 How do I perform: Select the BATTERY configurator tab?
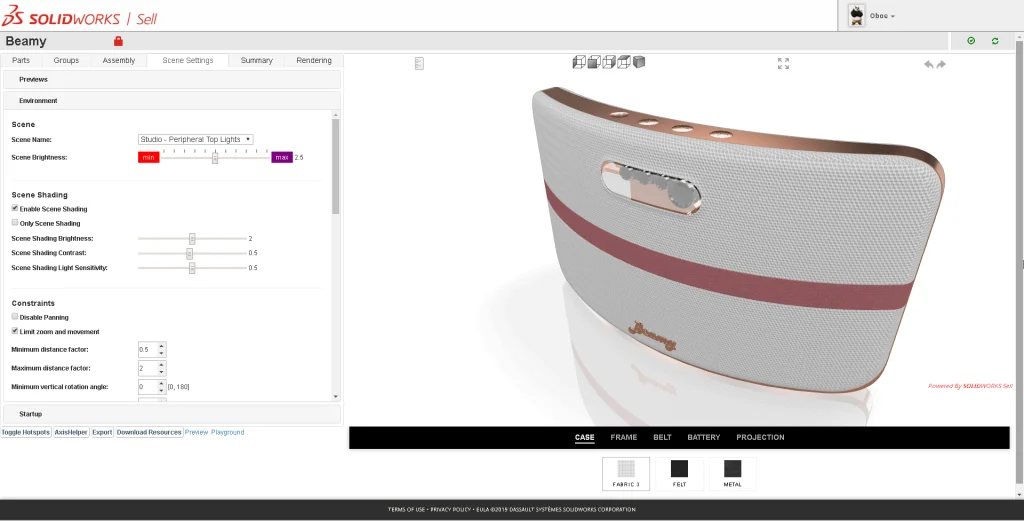tap(703, 437)
